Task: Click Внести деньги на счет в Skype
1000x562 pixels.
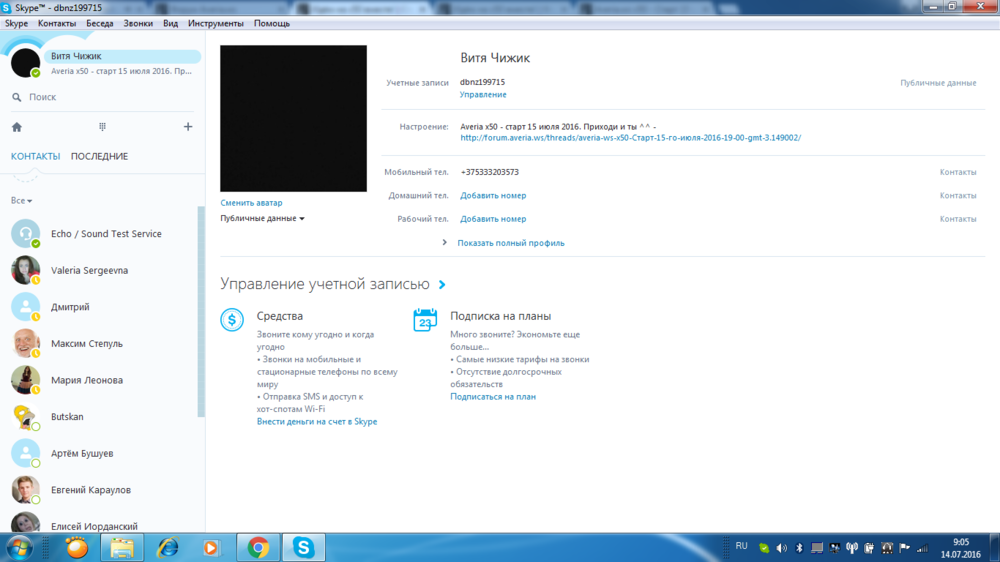Action: [x=317, y=422]
